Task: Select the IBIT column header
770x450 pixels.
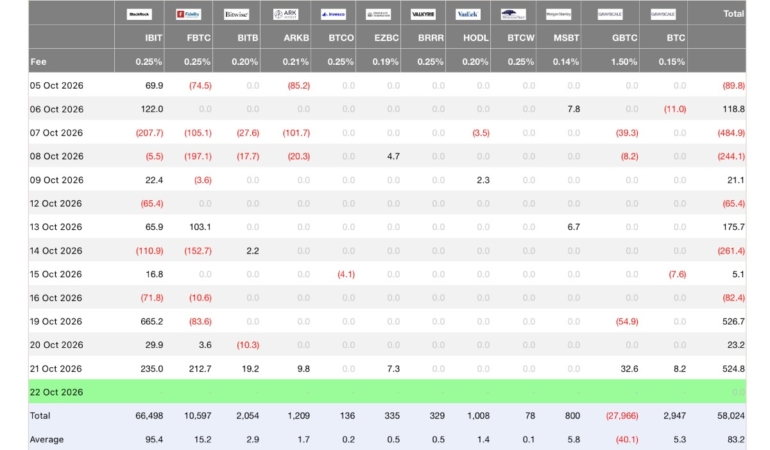Action: click(x=153, y=38)
